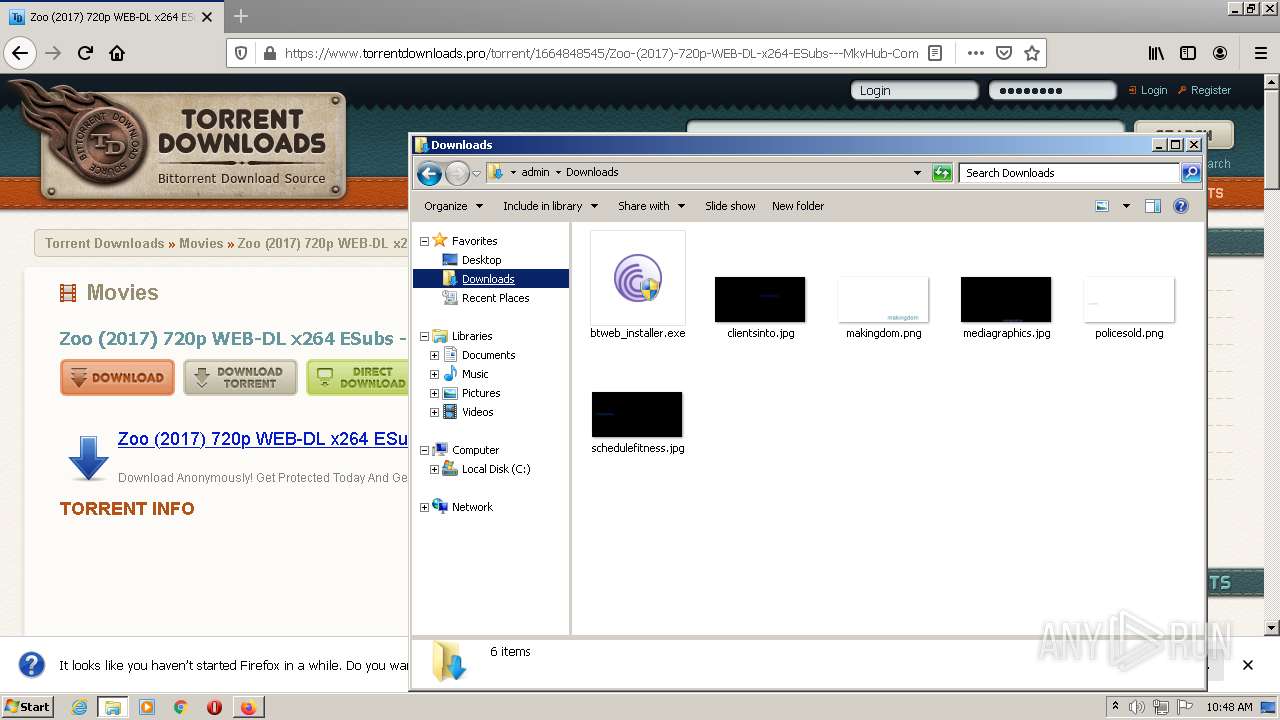
Task: Toggle the Explorer preview pane
Action: [1153, 206]
